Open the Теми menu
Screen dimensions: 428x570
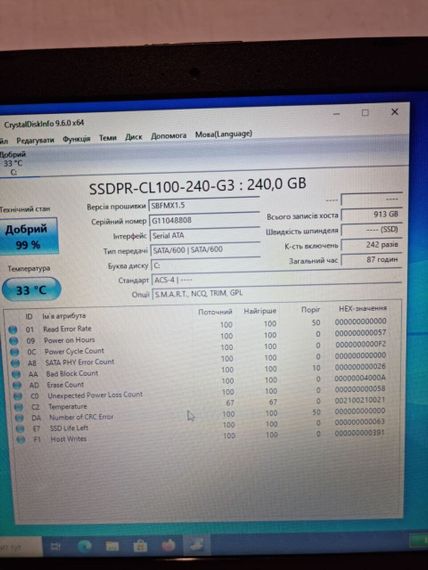click(108, 138)
